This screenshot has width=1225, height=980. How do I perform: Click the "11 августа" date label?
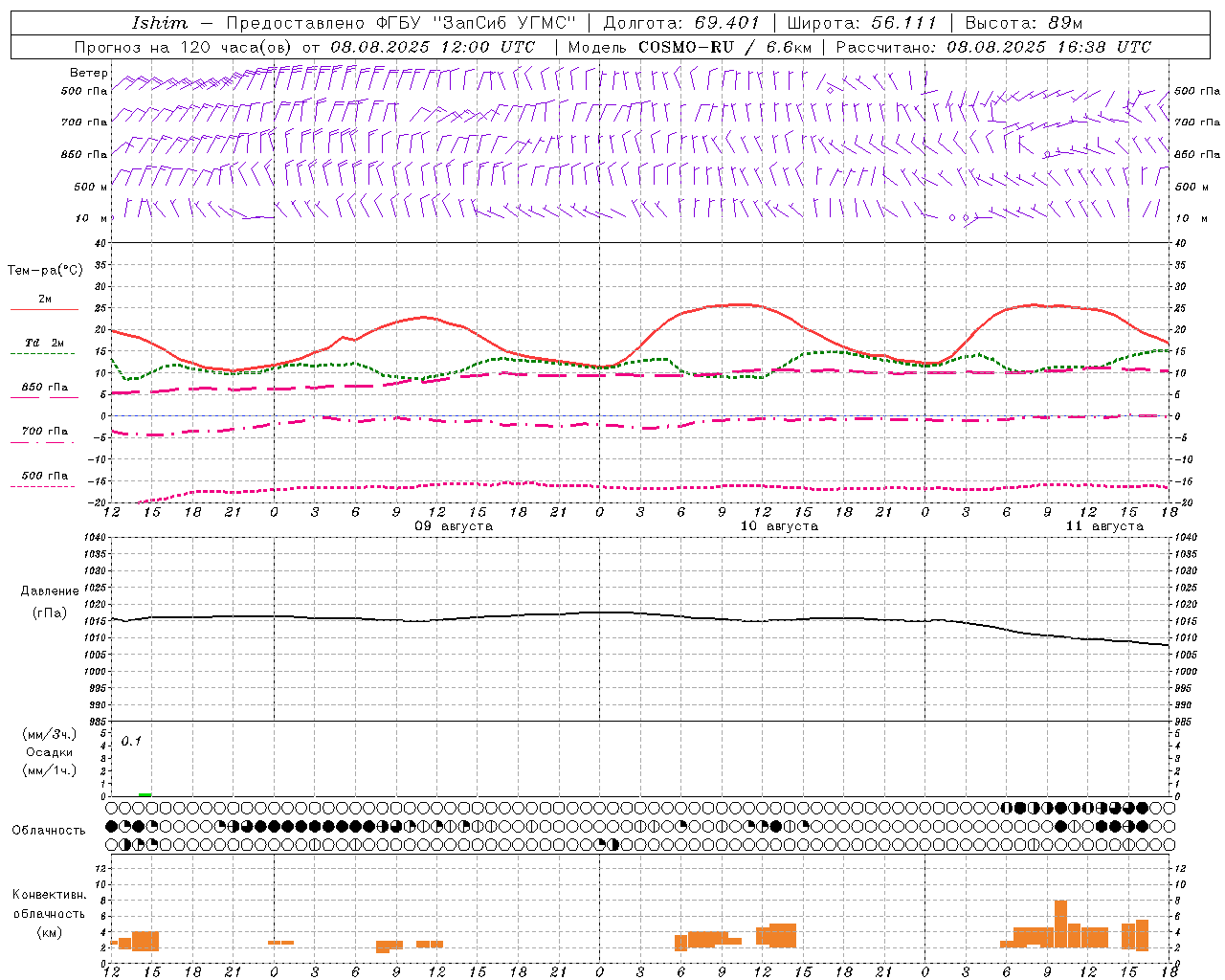pyautogui.click(x=1104, y=526)
